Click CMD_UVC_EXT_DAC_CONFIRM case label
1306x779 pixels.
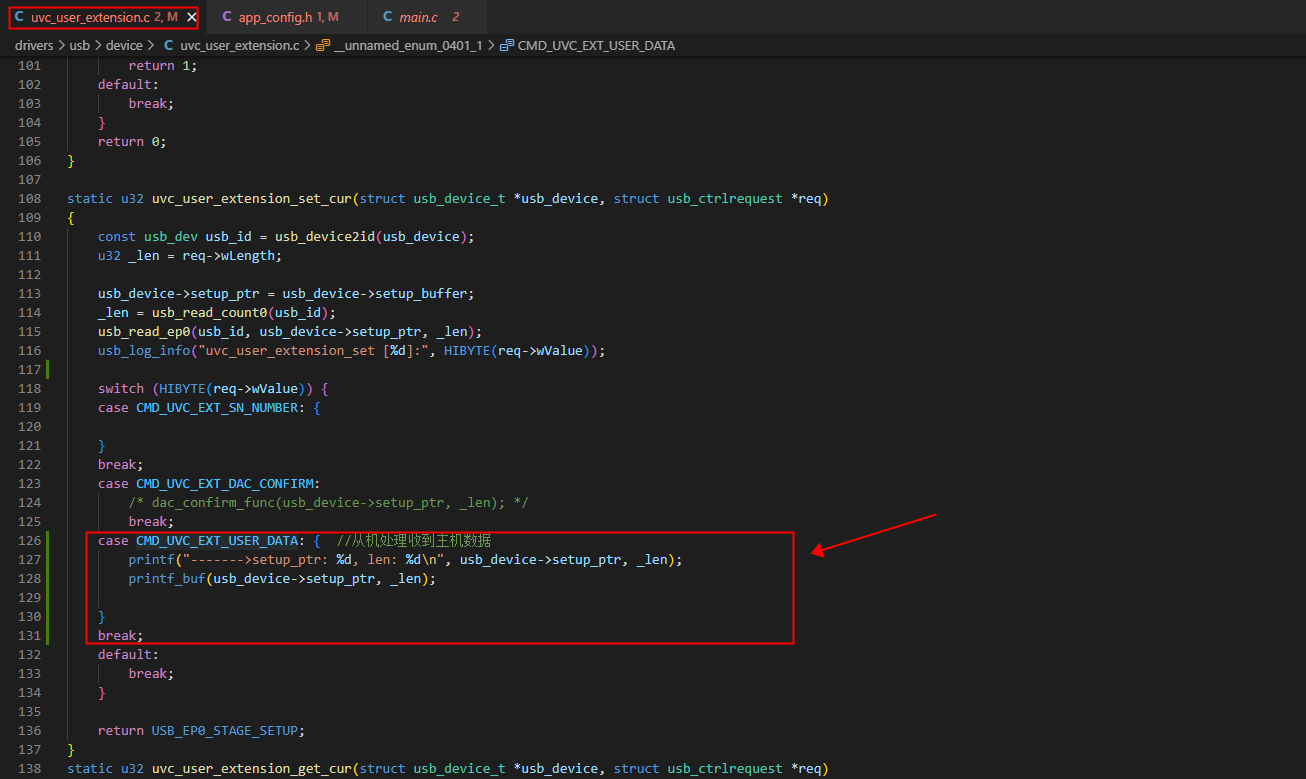(x=225, y=484)
